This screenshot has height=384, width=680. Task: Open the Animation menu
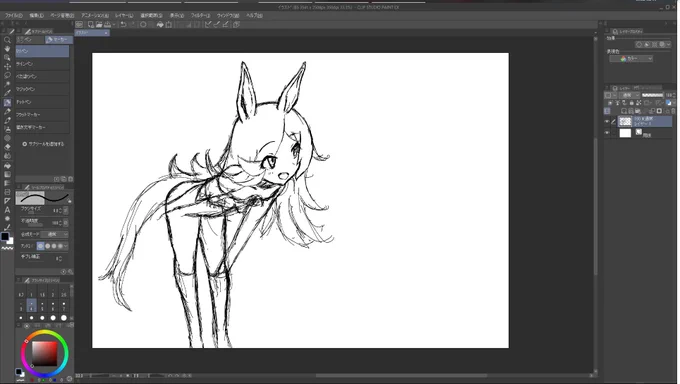(95, 15)
